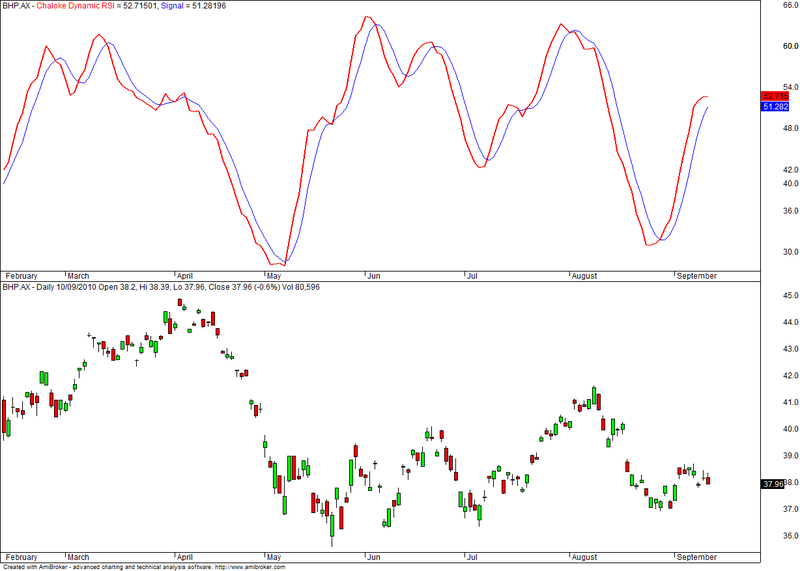Click the February label under the RSI pane
This screenshot has width=800, height=571.
click(21, 276)
